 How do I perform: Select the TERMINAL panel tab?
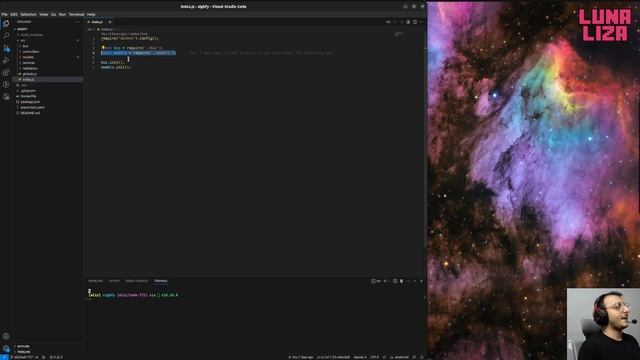(161, 281)
